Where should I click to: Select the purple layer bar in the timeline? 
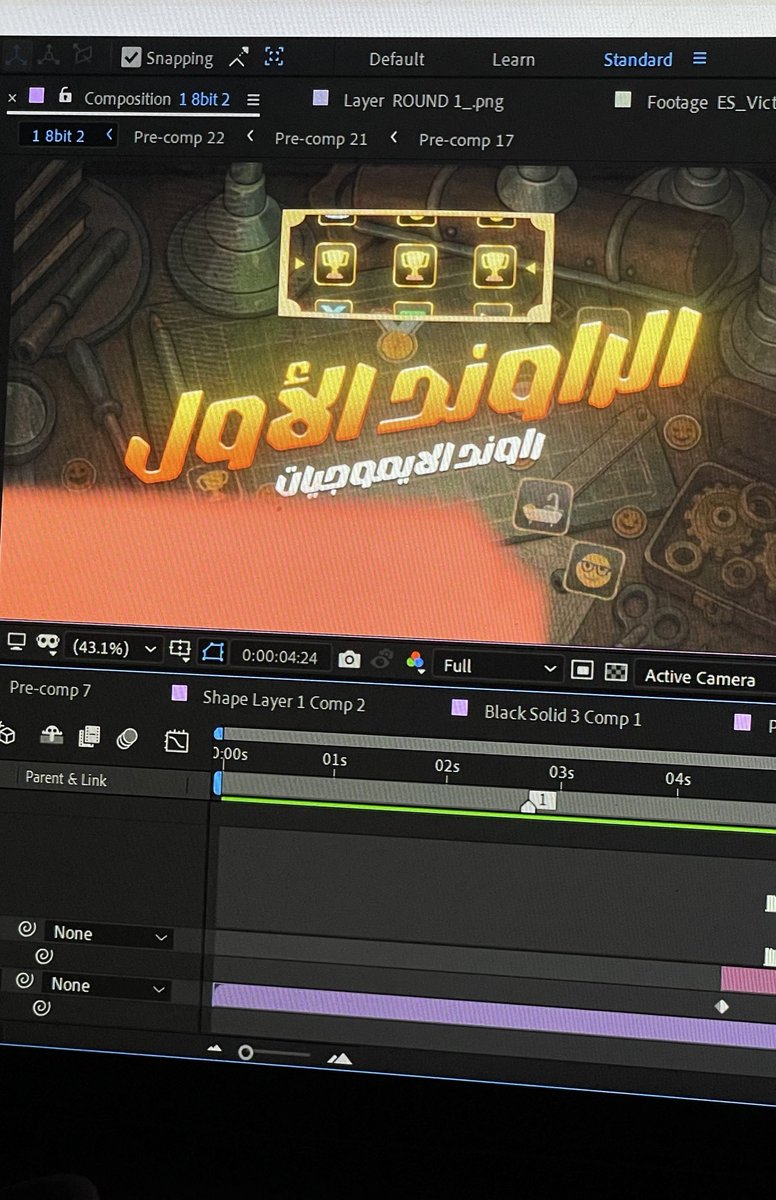[494, 1013]
